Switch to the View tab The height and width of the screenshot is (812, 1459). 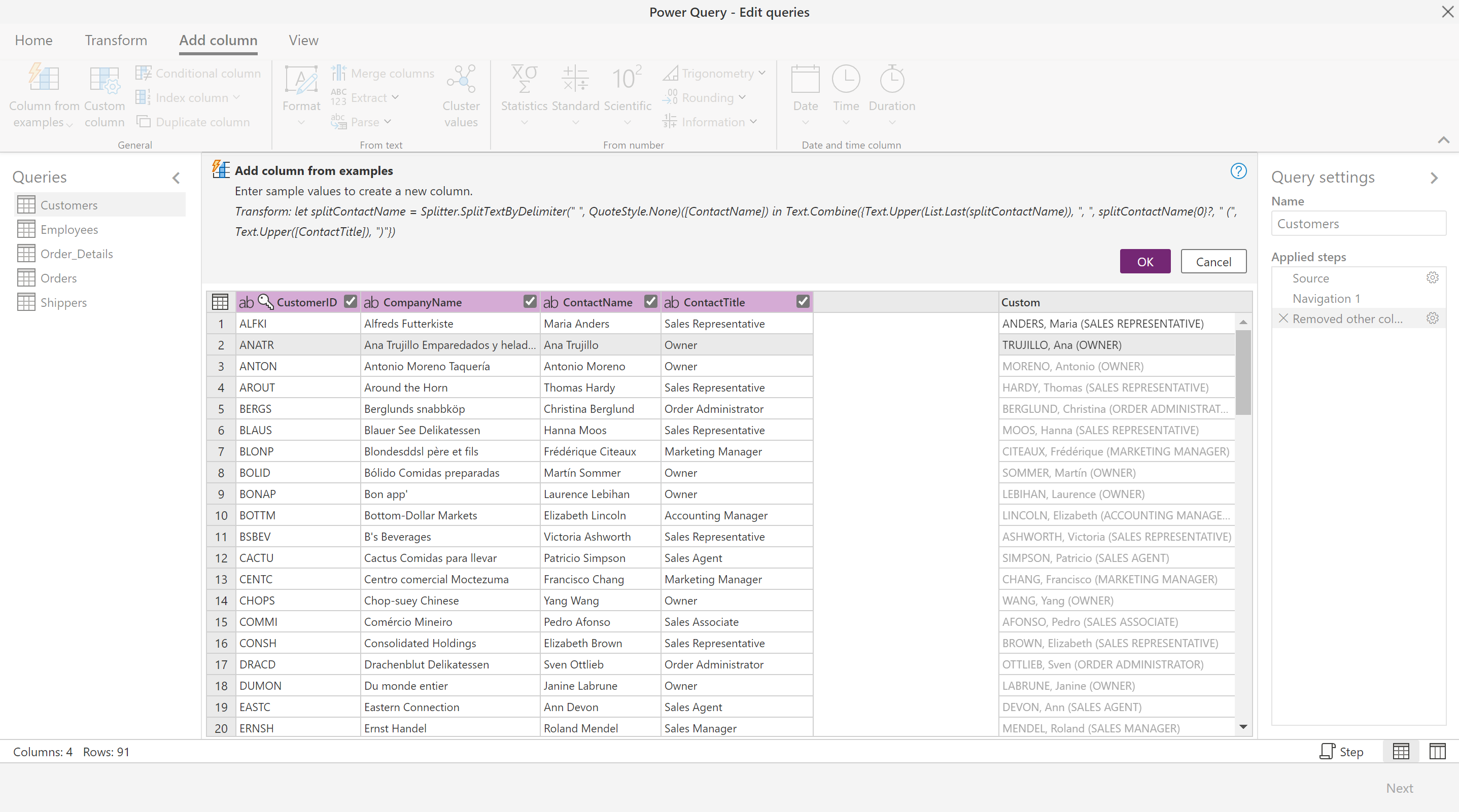pyautogui.click(x=303, y=40)
